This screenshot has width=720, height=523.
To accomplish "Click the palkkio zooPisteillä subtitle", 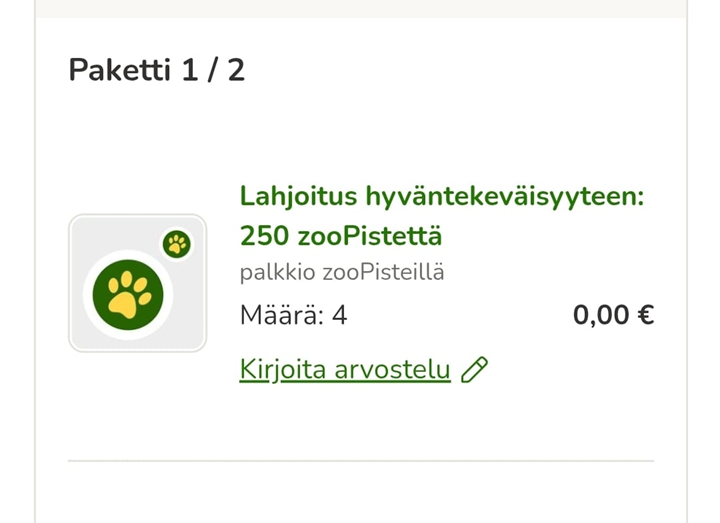I will [x=342, y=272].
